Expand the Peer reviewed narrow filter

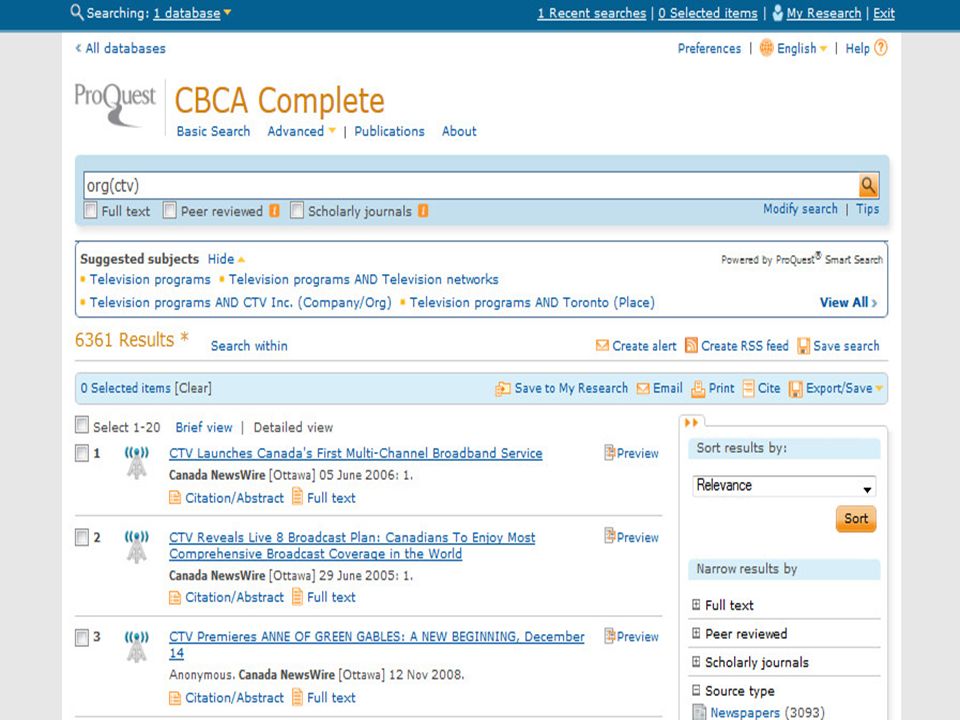[696, 633]
